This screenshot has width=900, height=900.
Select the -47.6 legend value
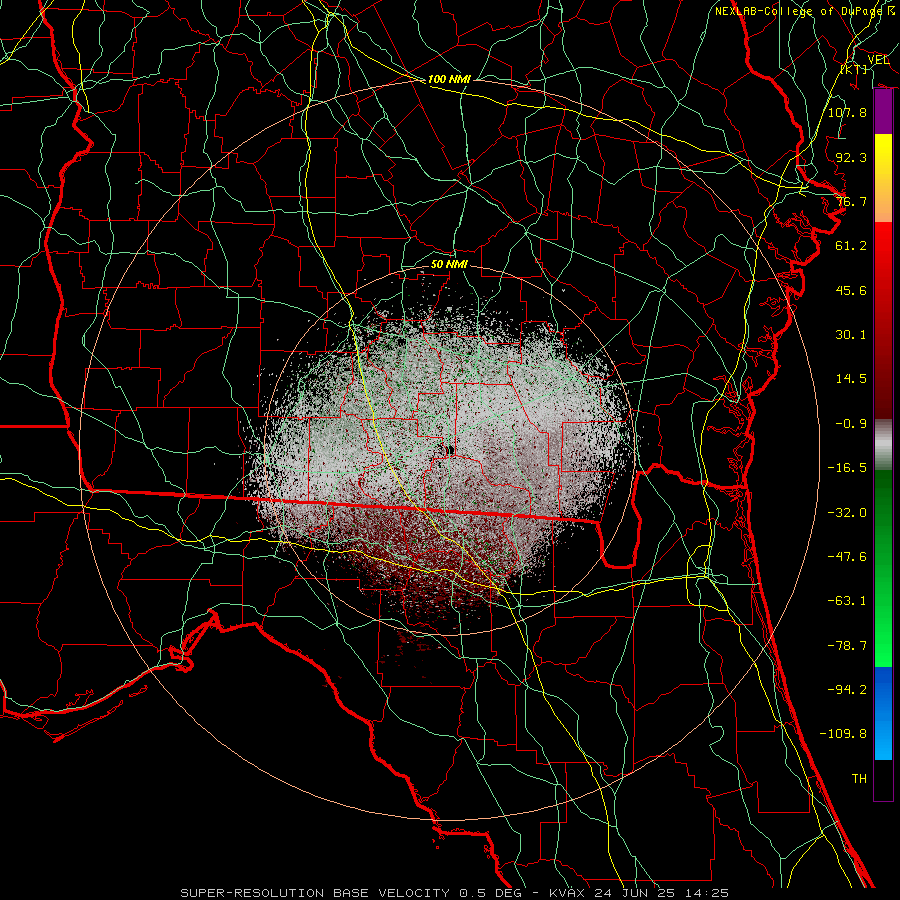[x=847, y=557]
